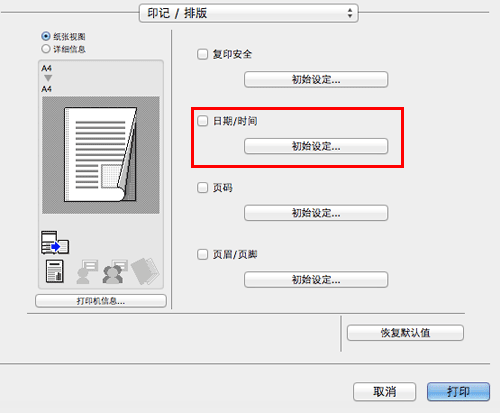500x413 pixels.
Task: Click the single-user speech bubble icon
Action: [87, 272]
